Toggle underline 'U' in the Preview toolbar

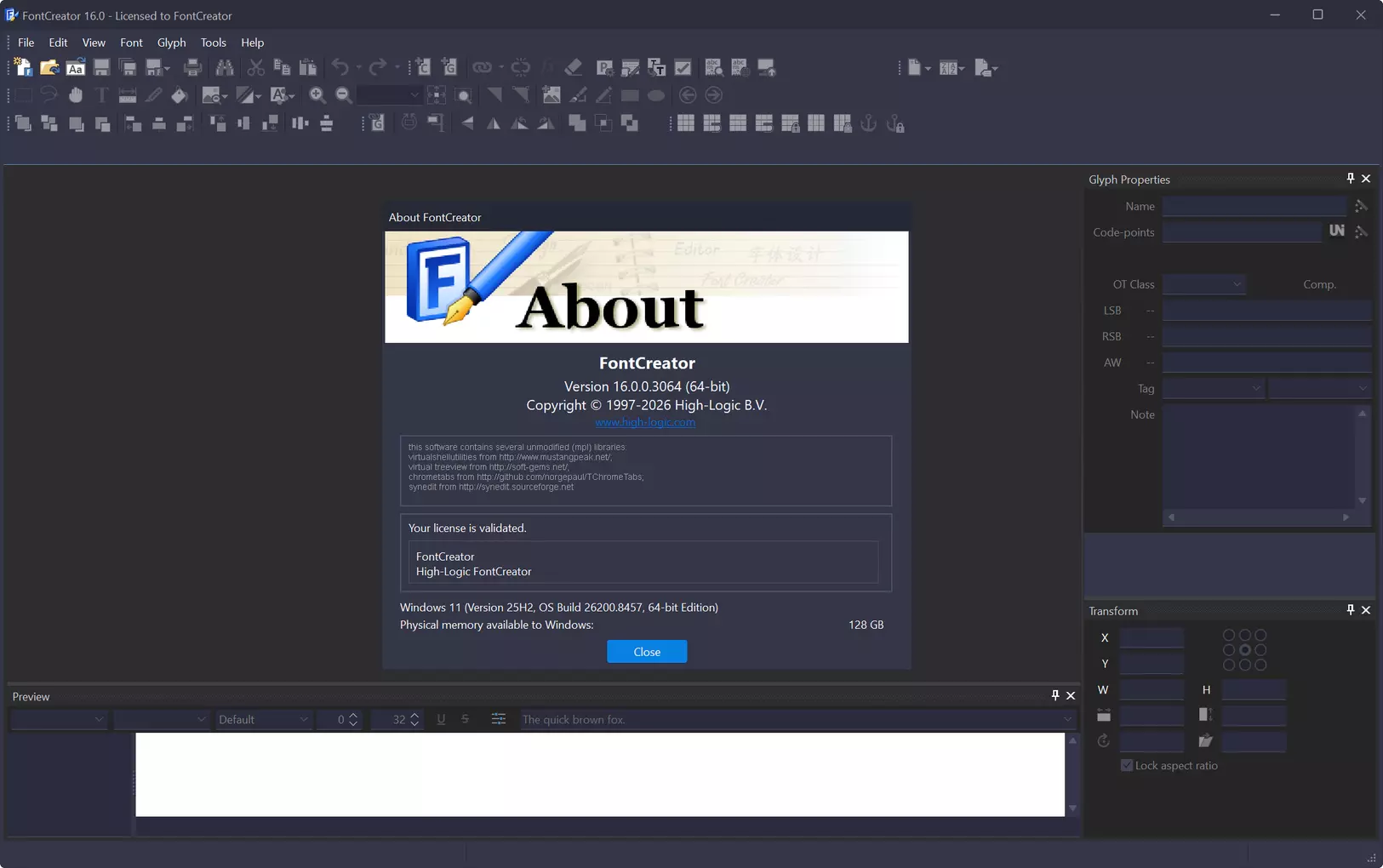(x=441, y=719)
